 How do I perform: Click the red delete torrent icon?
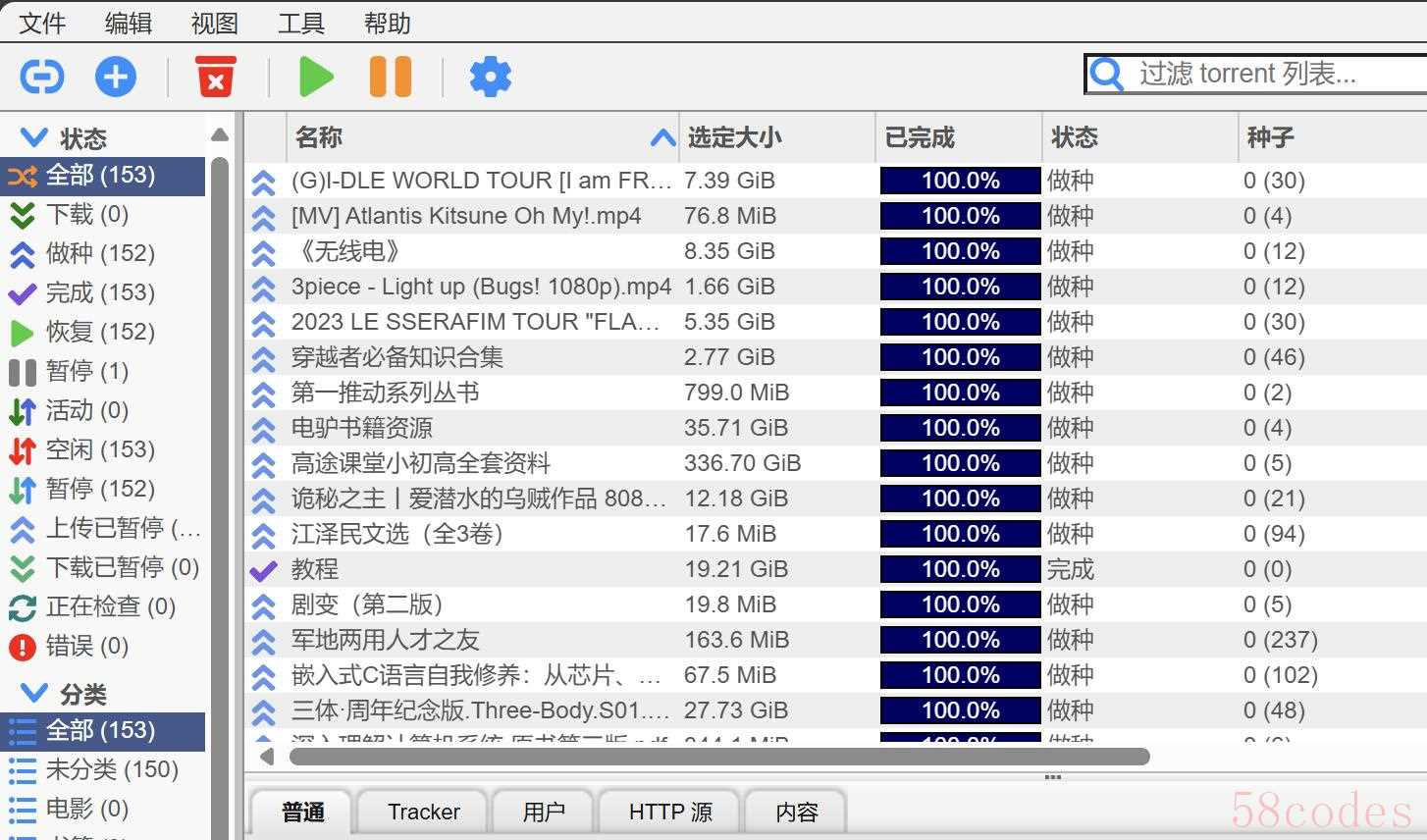coord(216,77)
